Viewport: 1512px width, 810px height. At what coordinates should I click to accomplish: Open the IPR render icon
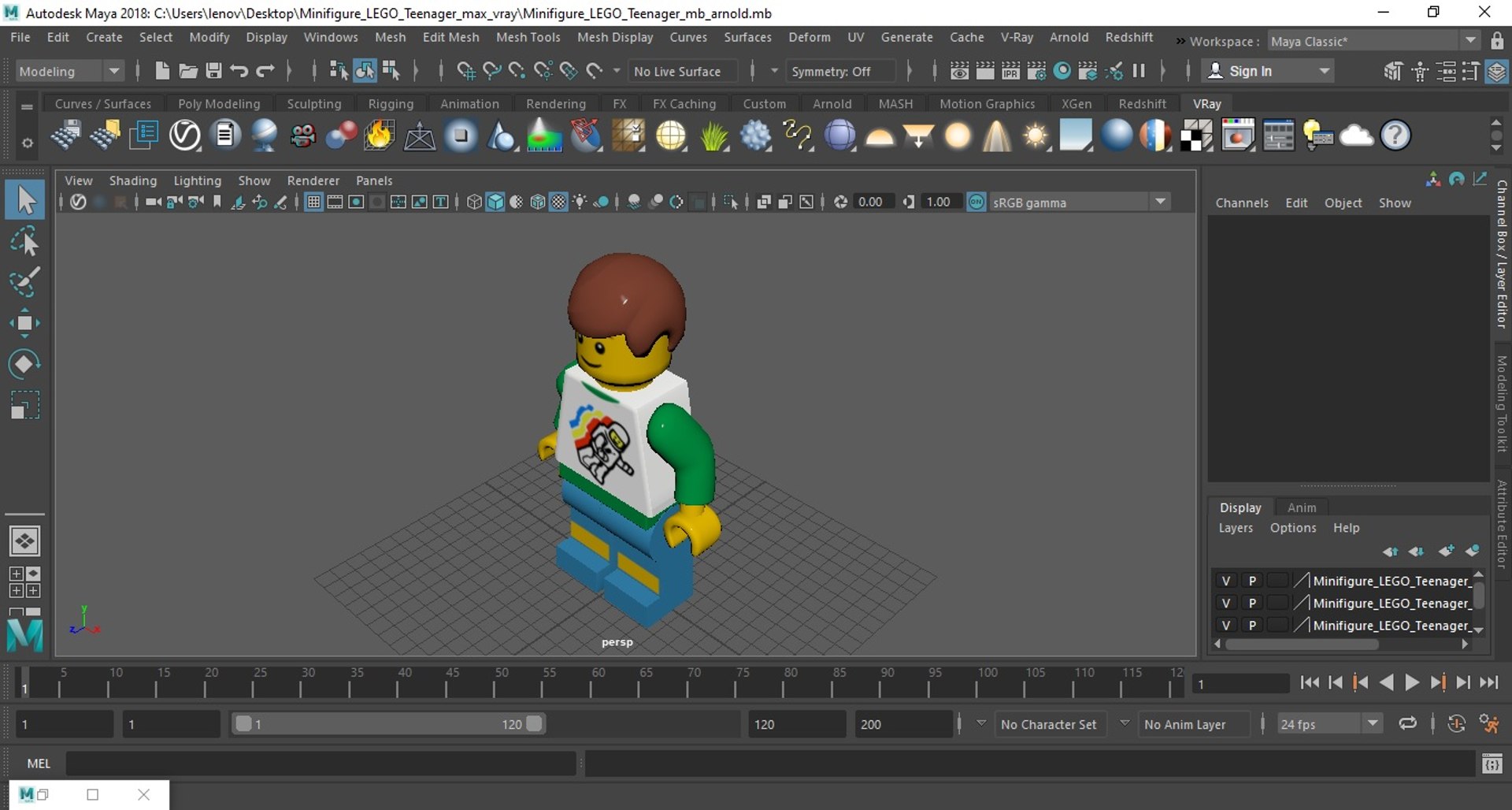pos(1010,71)
